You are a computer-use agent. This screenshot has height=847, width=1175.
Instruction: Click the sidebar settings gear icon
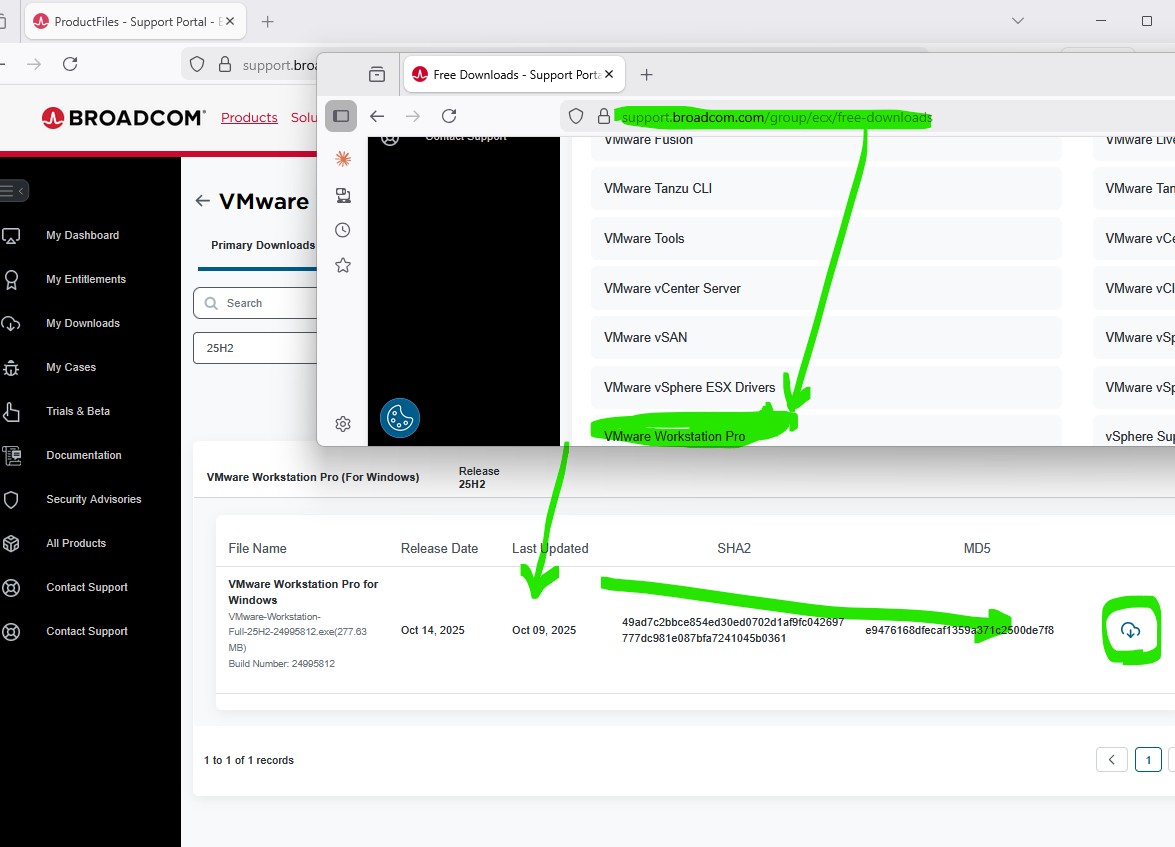(343, 423)
